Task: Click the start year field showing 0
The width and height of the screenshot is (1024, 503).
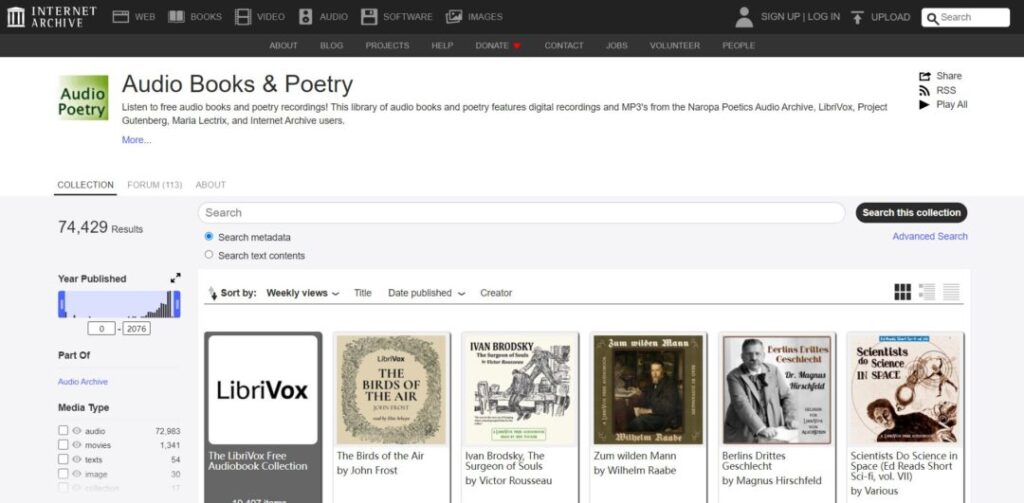Action: 101,329
